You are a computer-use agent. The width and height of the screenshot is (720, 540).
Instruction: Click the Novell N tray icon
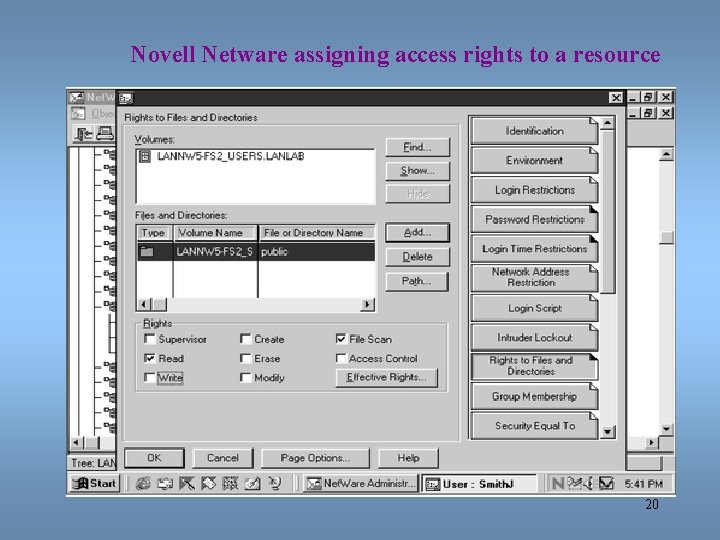point(557,484)
